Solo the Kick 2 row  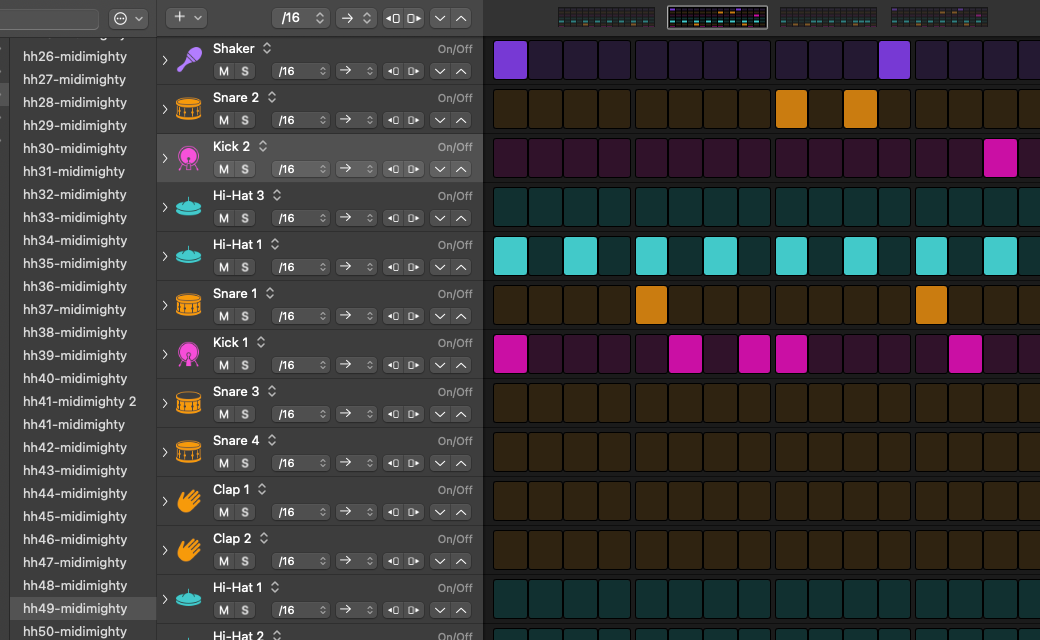(245, 169)
